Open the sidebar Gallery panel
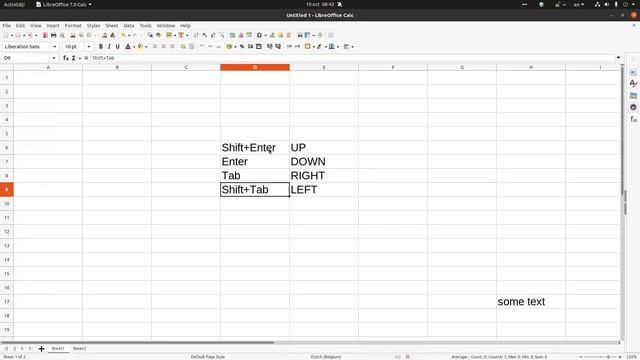This screenshot has height=360, width=640. (633, 96)
